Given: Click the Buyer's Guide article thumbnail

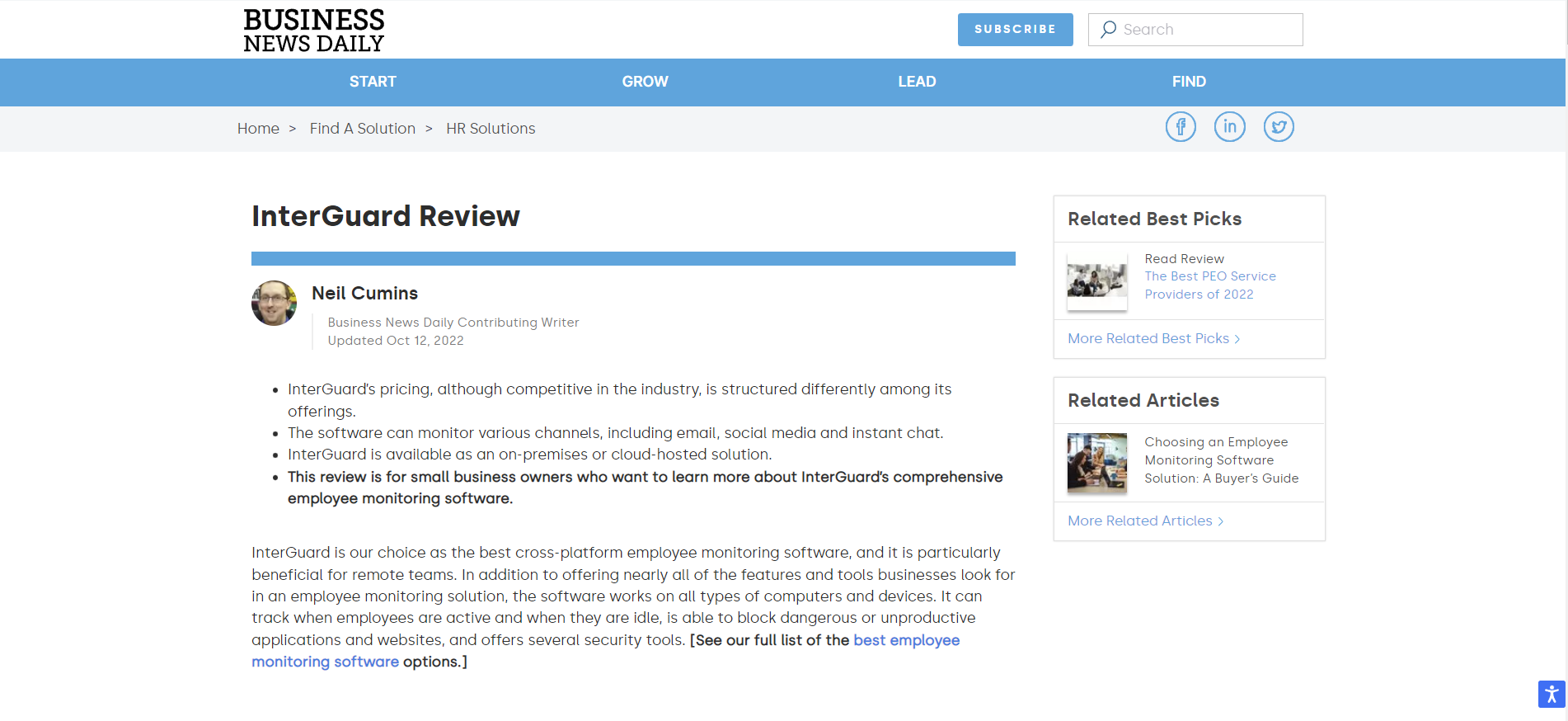Looking at the screenshot, I should pyautogui.click(x=1096, y=463).
